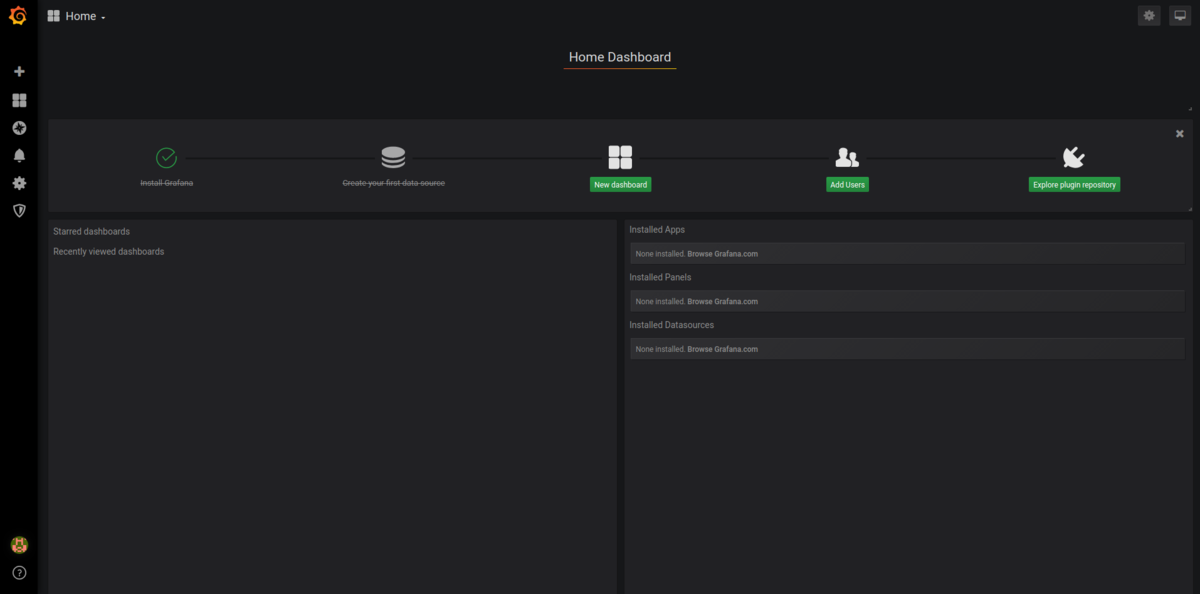This screenshot has width=1200, height=594.
Task: Dismiss the getting started panel with X
Action: pyautogui.click(x=1180, y=133)
